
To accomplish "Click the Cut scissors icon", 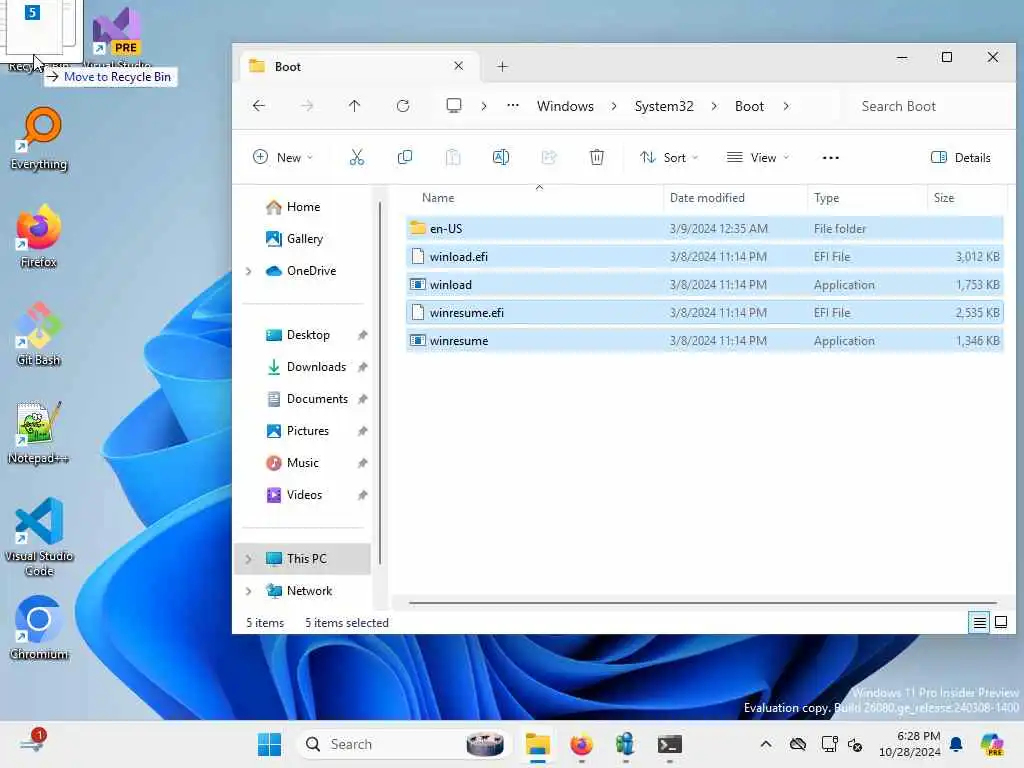I will (x=357, y=157).
